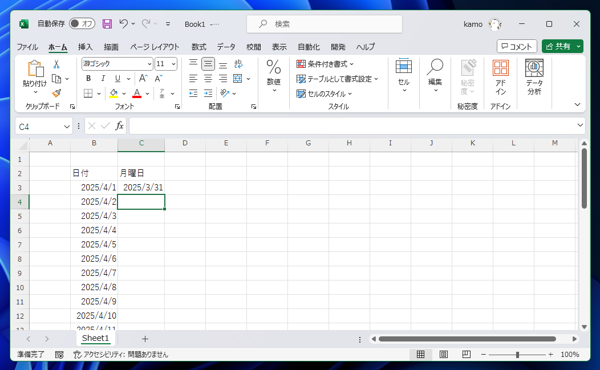Increase font size button

(143, 78)
